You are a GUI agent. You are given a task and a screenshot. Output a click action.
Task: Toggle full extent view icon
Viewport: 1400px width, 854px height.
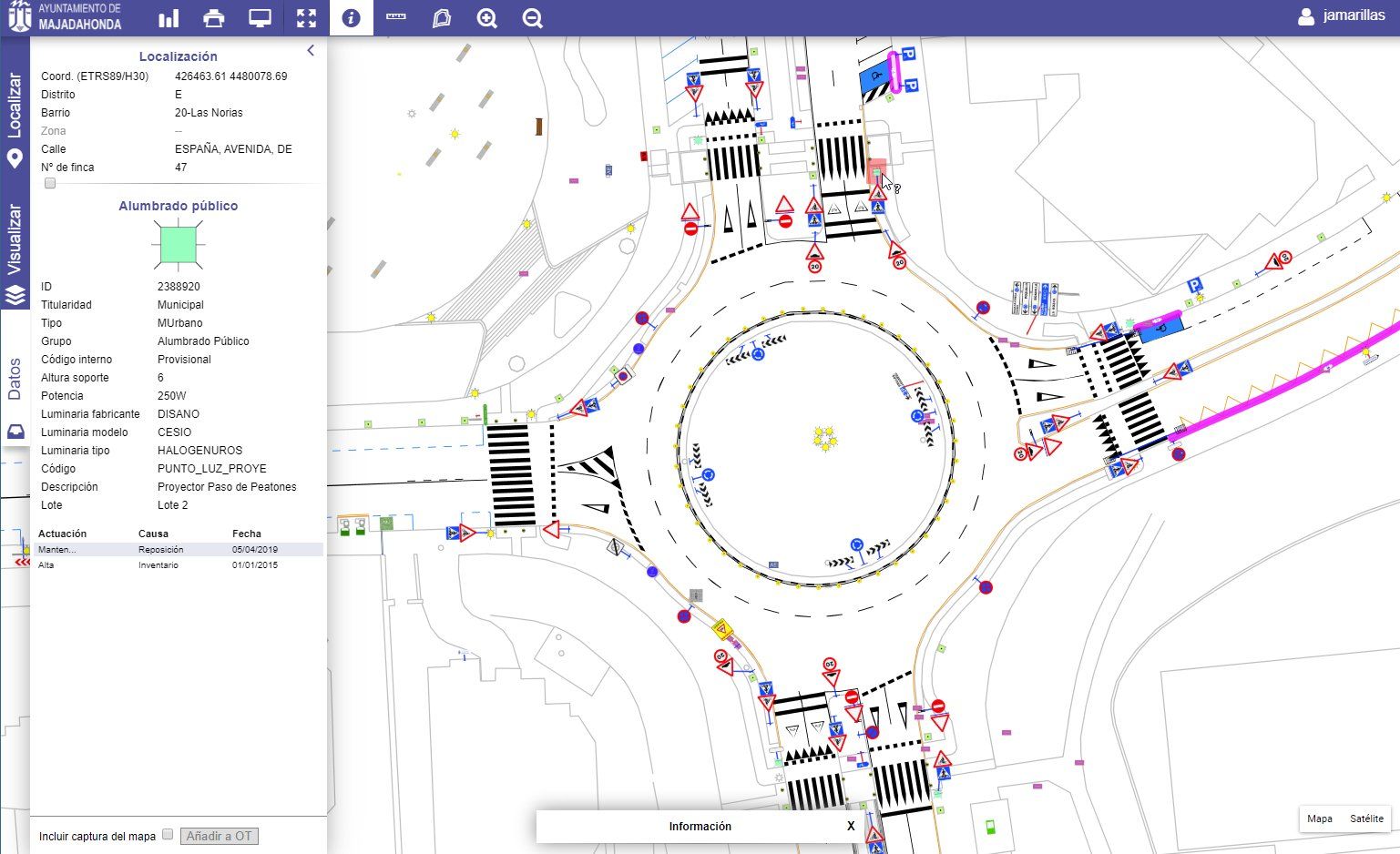click(306, 18)
